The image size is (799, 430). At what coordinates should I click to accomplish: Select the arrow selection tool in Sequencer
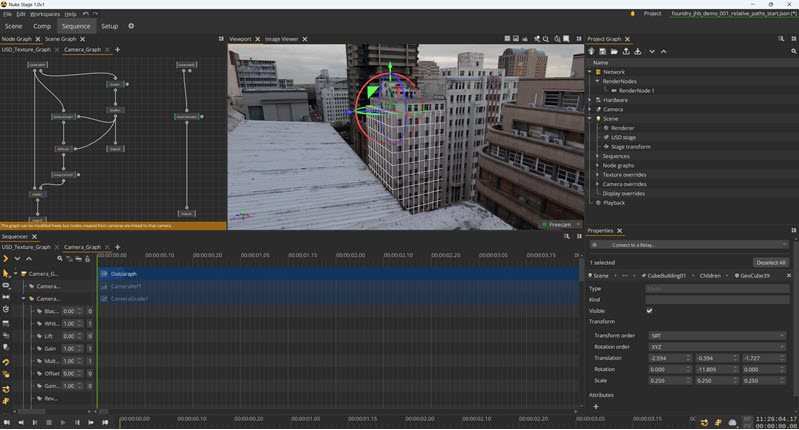tap(6, 273)
